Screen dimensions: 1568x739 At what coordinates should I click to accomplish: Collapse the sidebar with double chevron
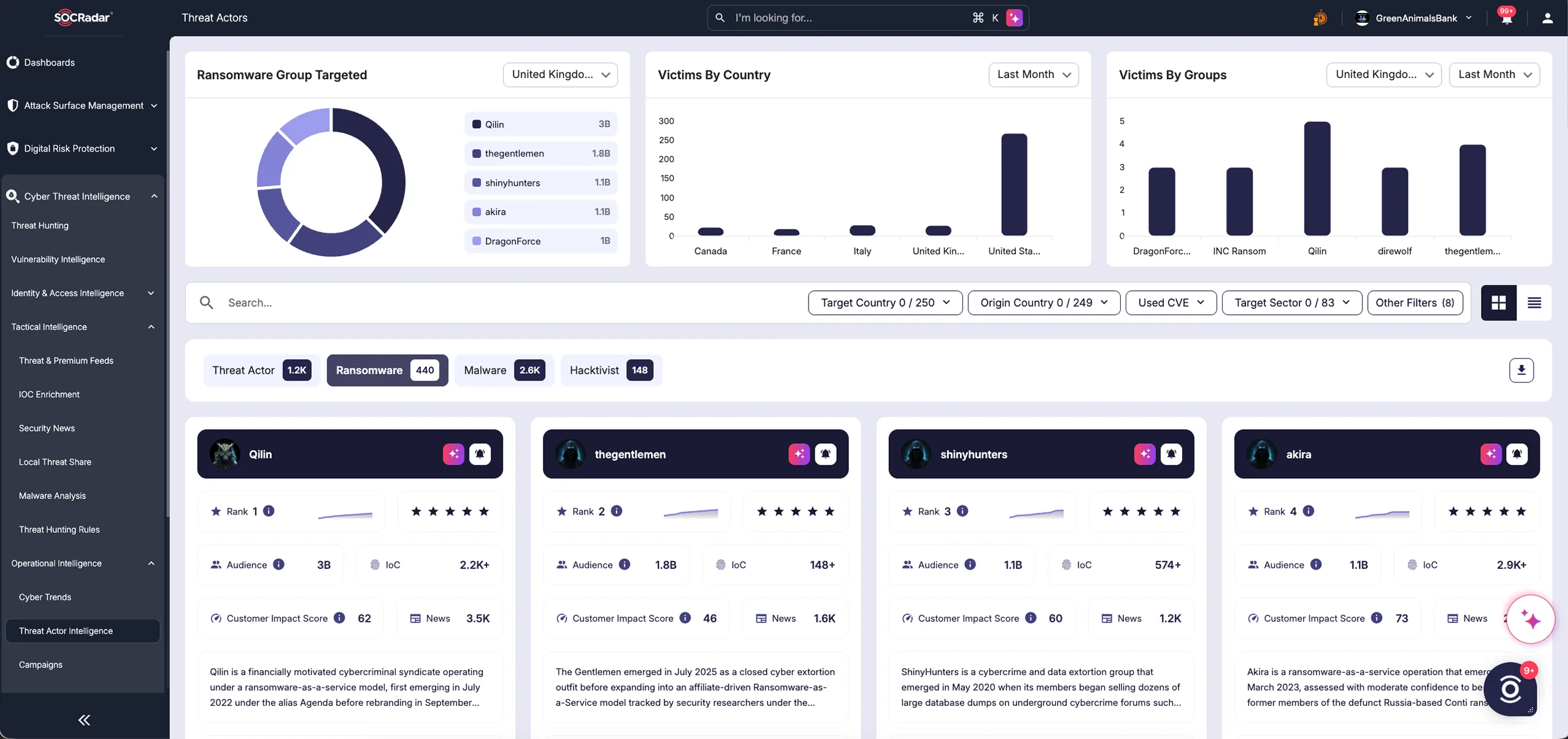pos(84,720)
